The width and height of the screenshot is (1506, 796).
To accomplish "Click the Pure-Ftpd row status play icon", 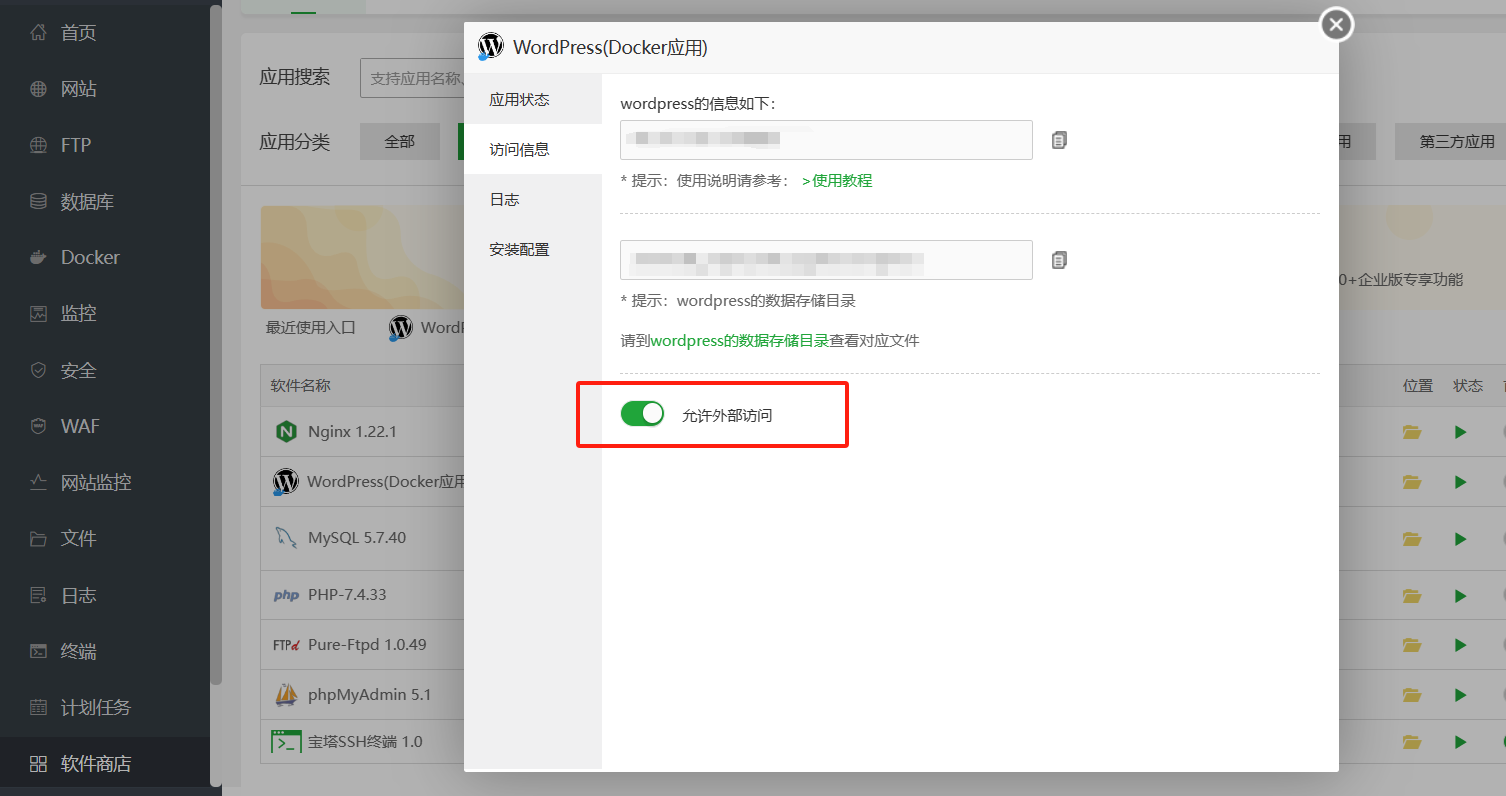I will (x=1461, y=645).
